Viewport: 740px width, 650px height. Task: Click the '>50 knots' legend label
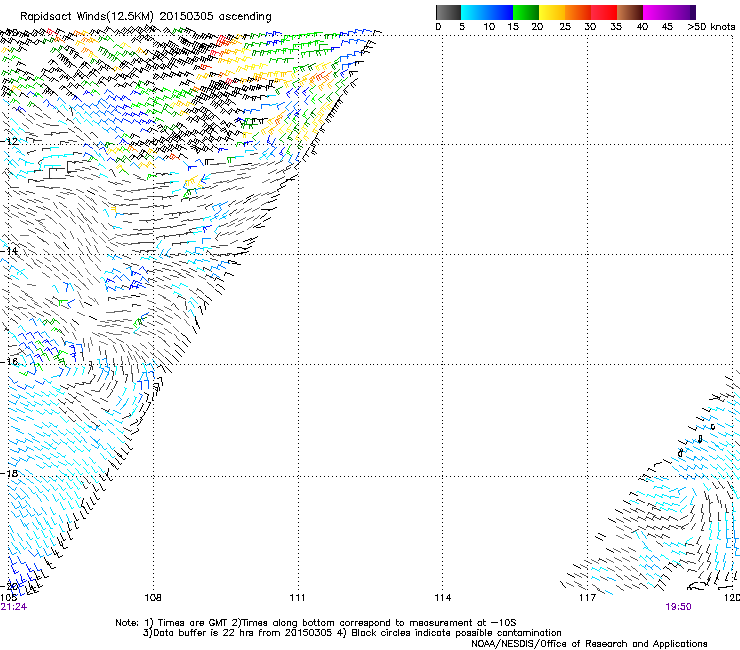[711, 27]
